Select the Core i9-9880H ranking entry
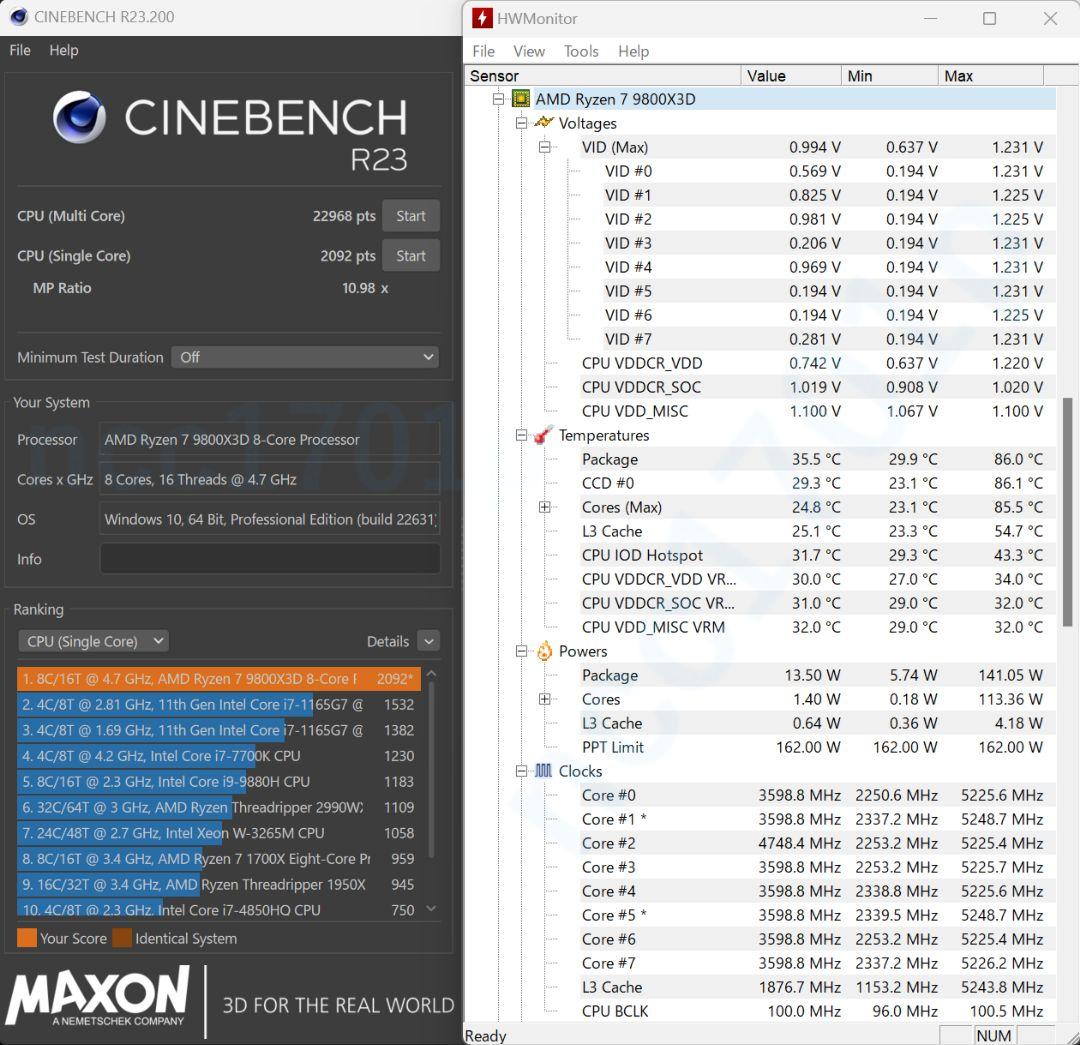The height and width of the screenshot is (1045, 1080). 218,782
